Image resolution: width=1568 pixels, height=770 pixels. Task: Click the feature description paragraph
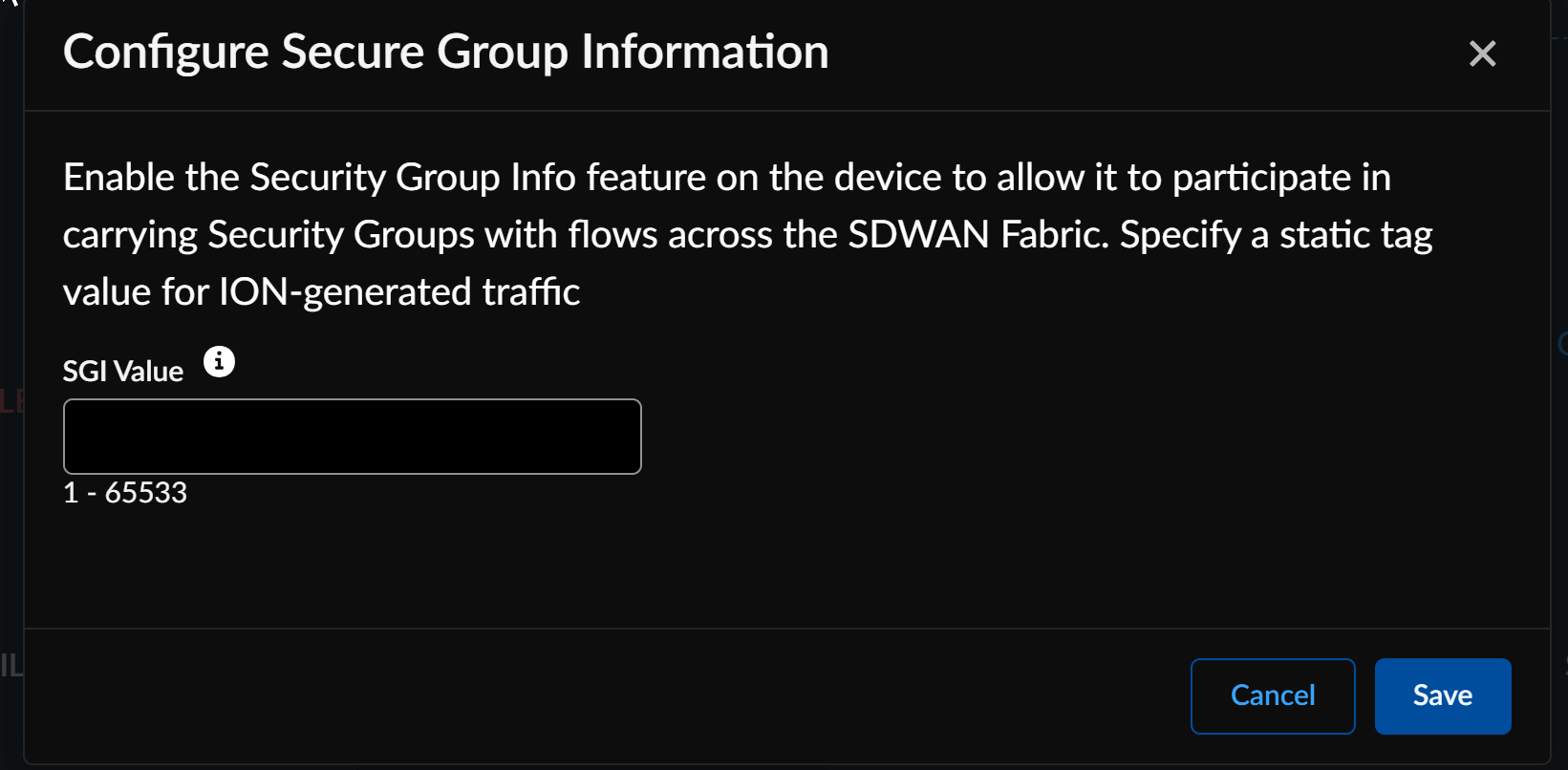point(745,233)
